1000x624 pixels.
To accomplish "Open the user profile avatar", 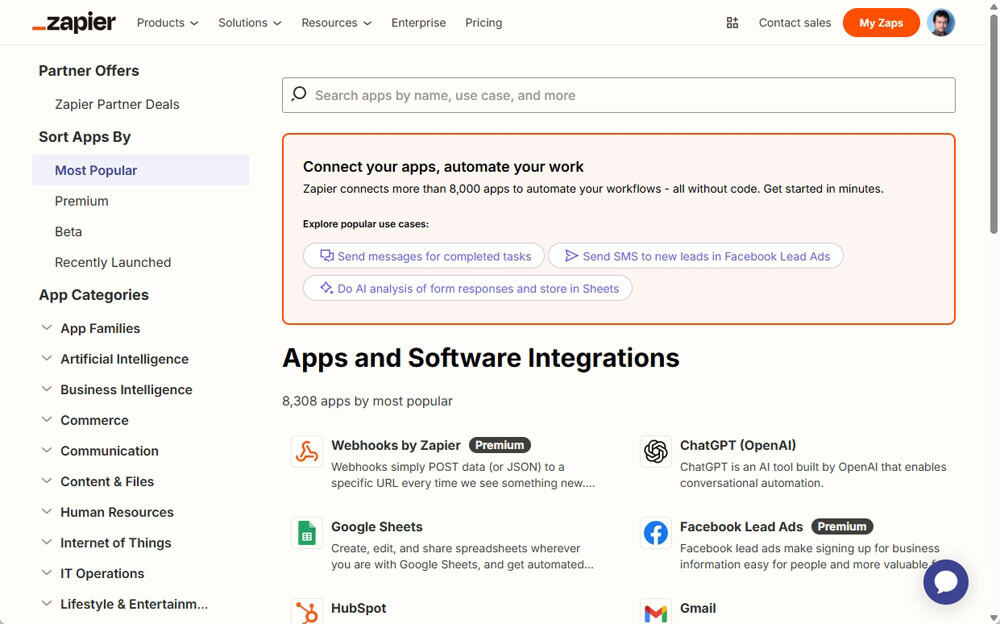I will point(941,23).
